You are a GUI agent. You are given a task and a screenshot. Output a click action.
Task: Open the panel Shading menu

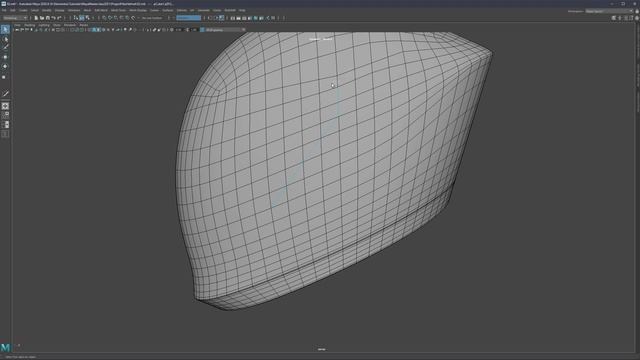pyautogui.click(x=30, y=25)
